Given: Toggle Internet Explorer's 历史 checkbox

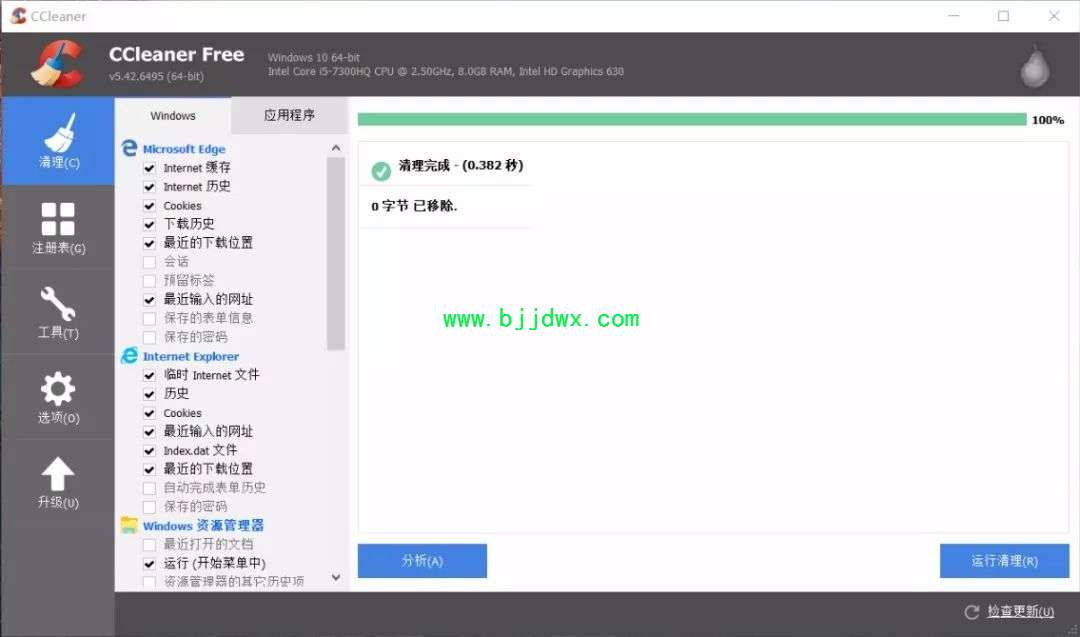Looking at the screenshot, I should 149,395.
